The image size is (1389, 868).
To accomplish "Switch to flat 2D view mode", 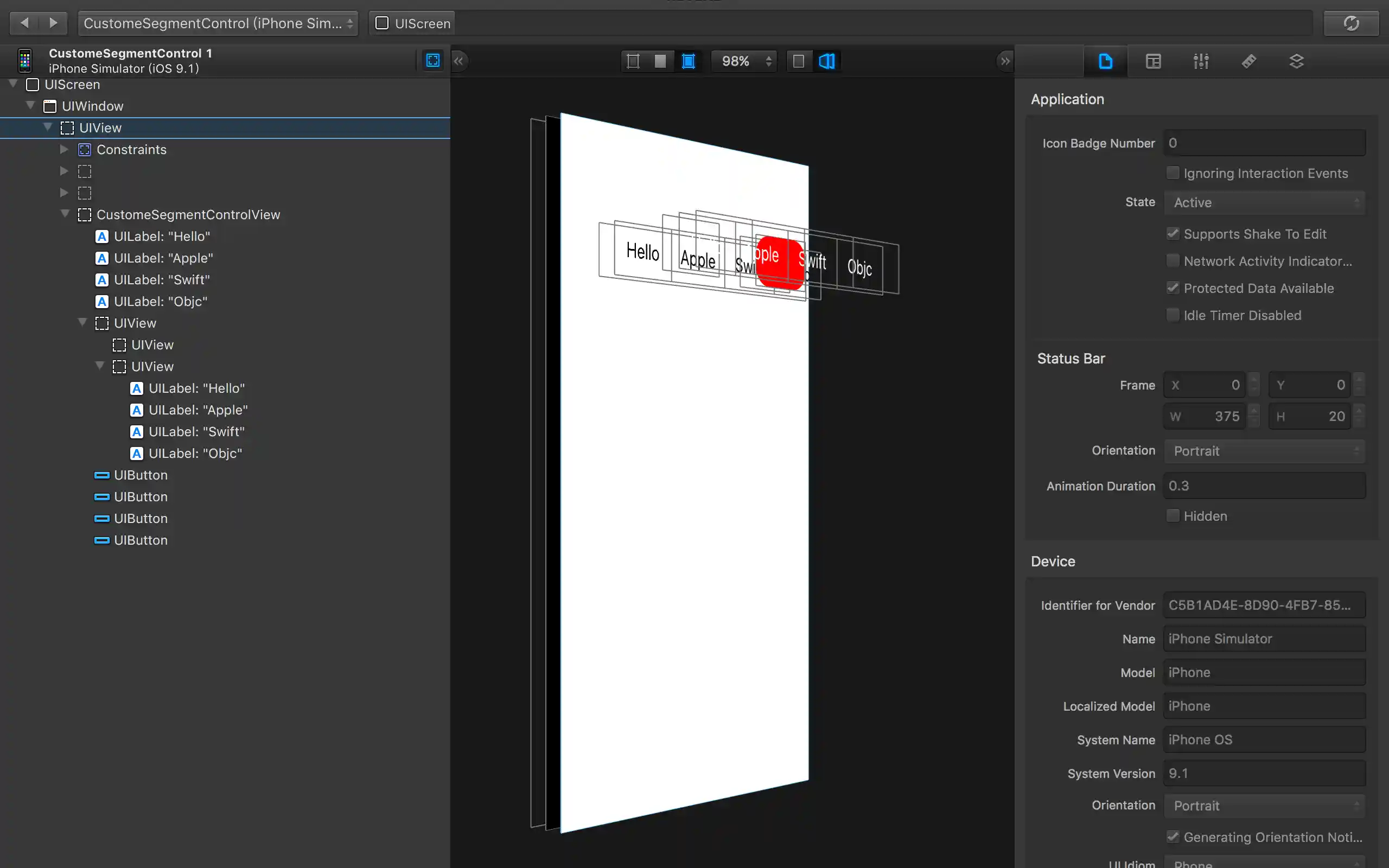I will click(798, 61).
